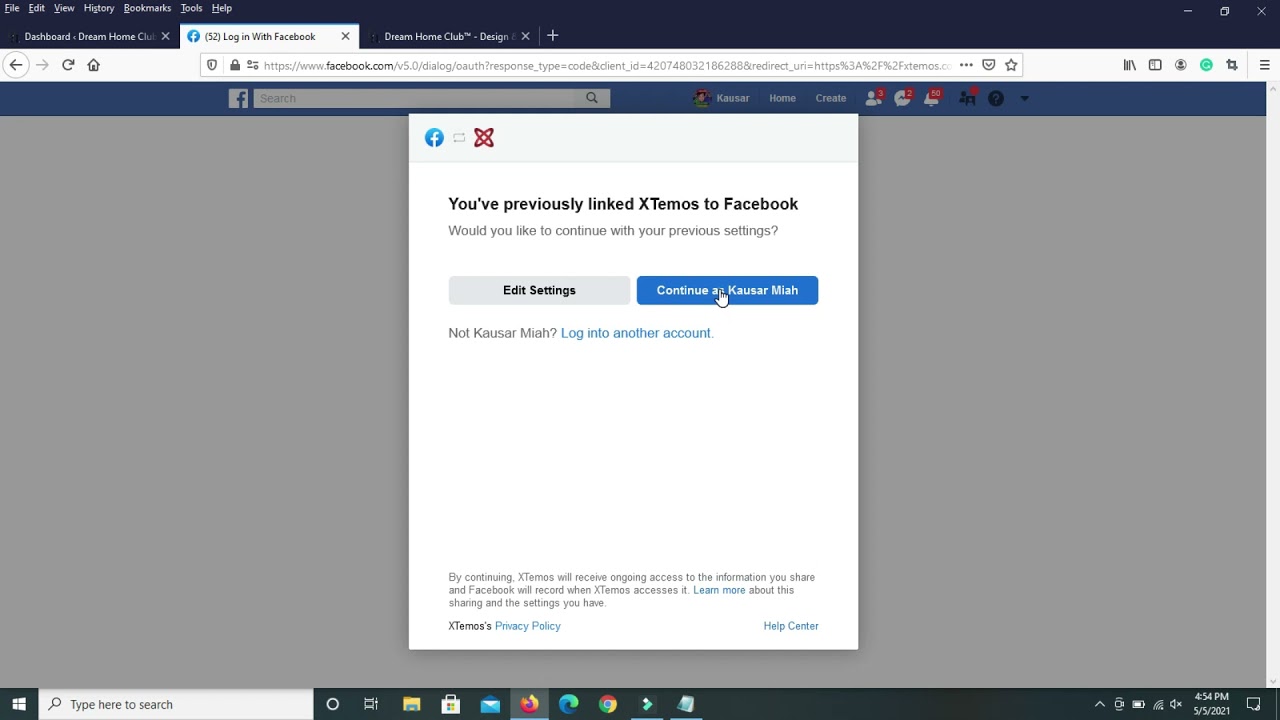Open page actions three-dot menu

pyautogui.click(x=966, y=65)
